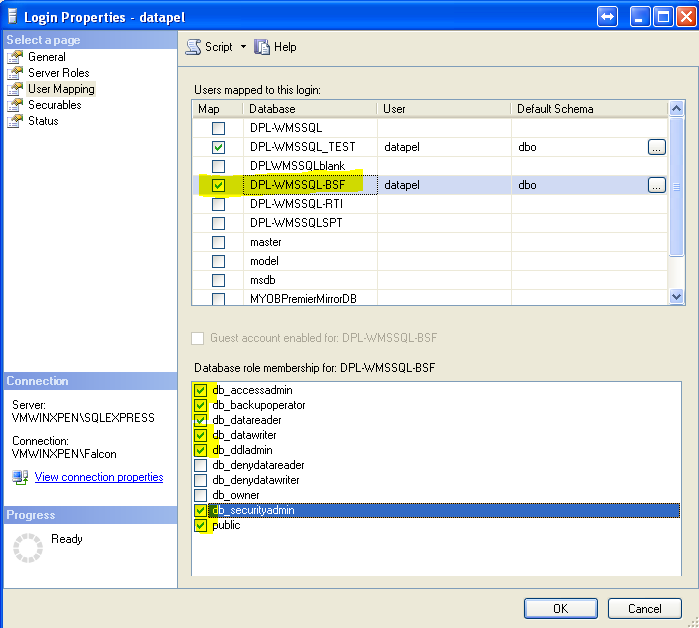Toggle db_datareader role membership
Viewport: 699px width, 628px height.
click(x=201, y=420)
